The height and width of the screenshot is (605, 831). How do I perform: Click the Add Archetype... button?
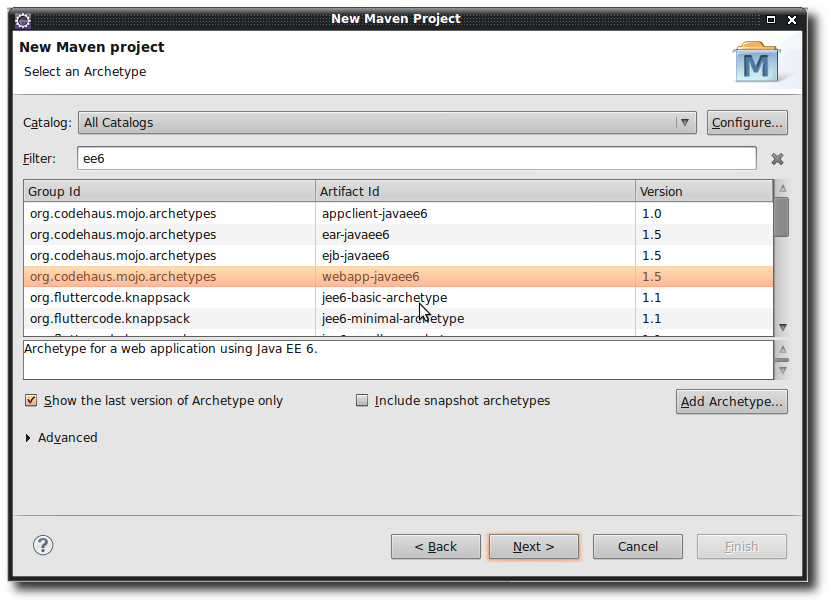[x=731, y=402]
